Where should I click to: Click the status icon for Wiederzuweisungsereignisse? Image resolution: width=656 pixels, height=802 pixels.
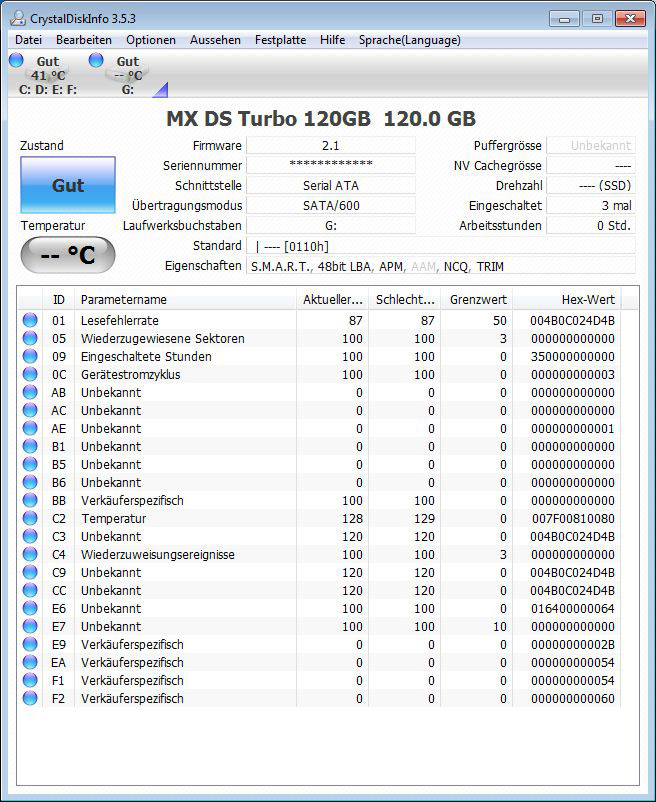pos(30,554)
